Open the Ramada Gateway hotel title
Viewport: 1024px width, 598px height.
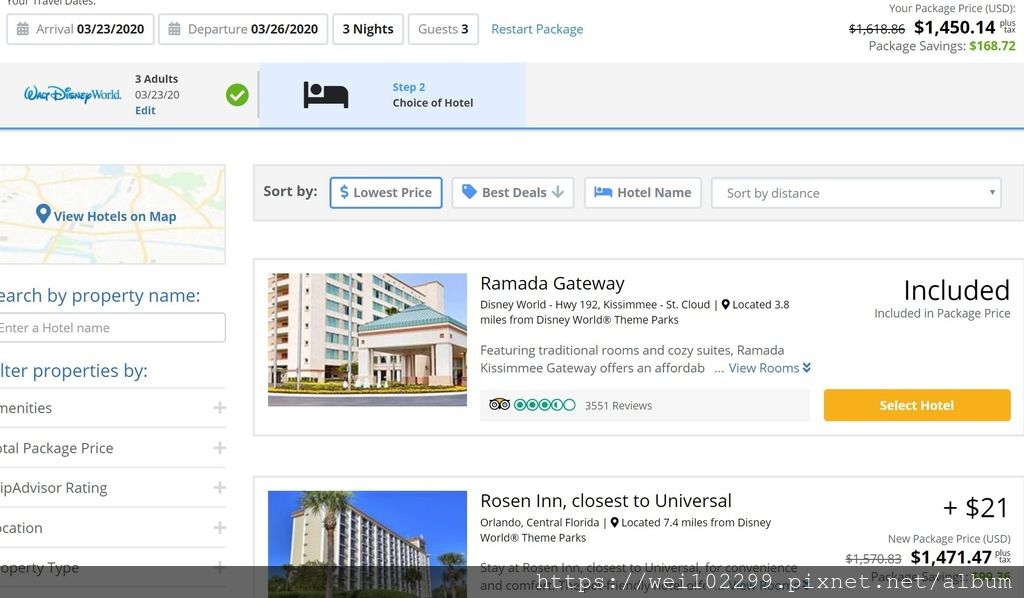click(552, 283)
